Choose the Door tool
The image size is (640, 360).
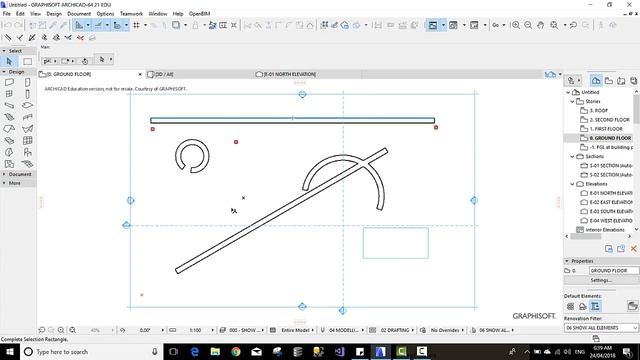27,82
